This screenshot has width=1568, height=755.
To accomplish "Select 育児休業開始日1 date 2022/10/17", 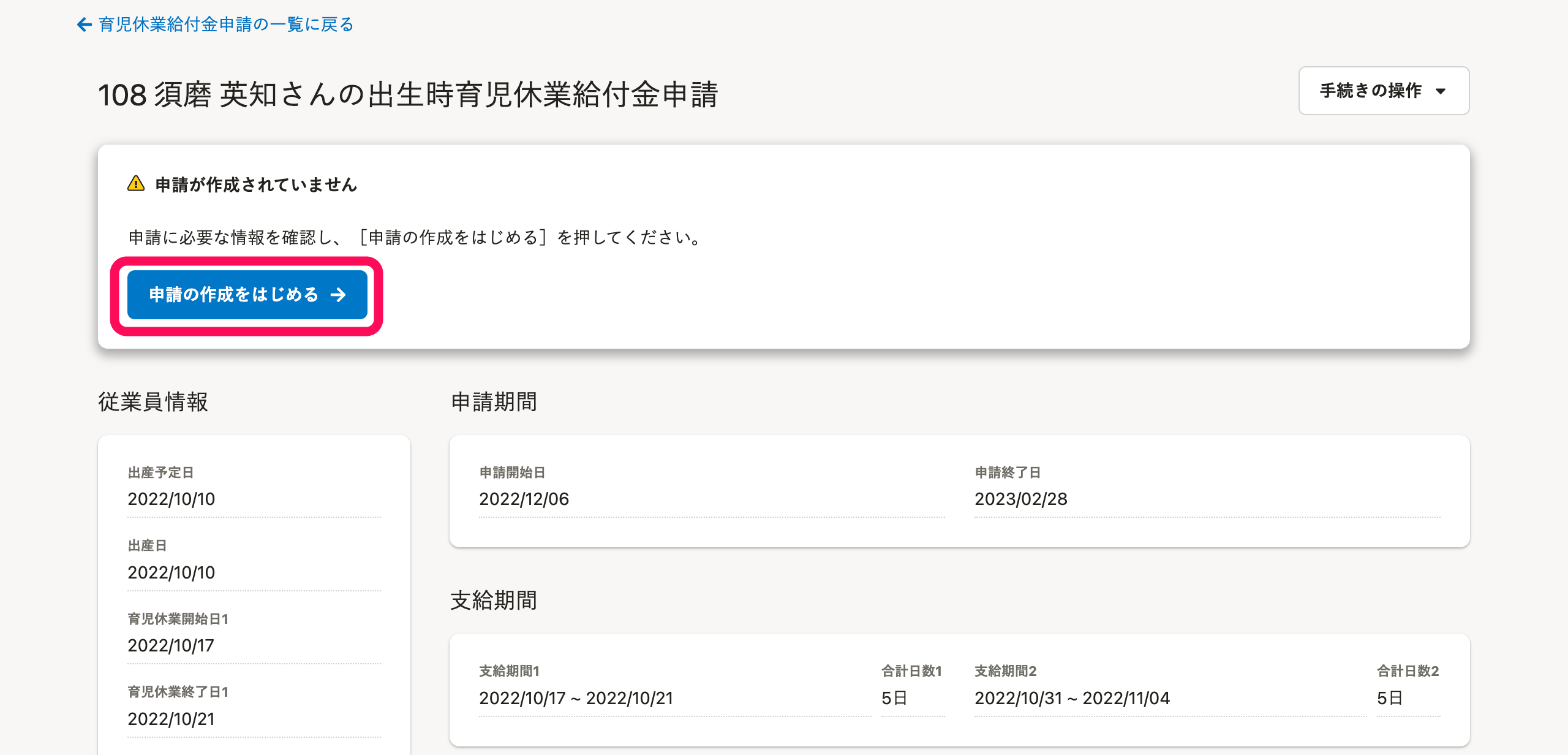I will click(x=170, y=645).
